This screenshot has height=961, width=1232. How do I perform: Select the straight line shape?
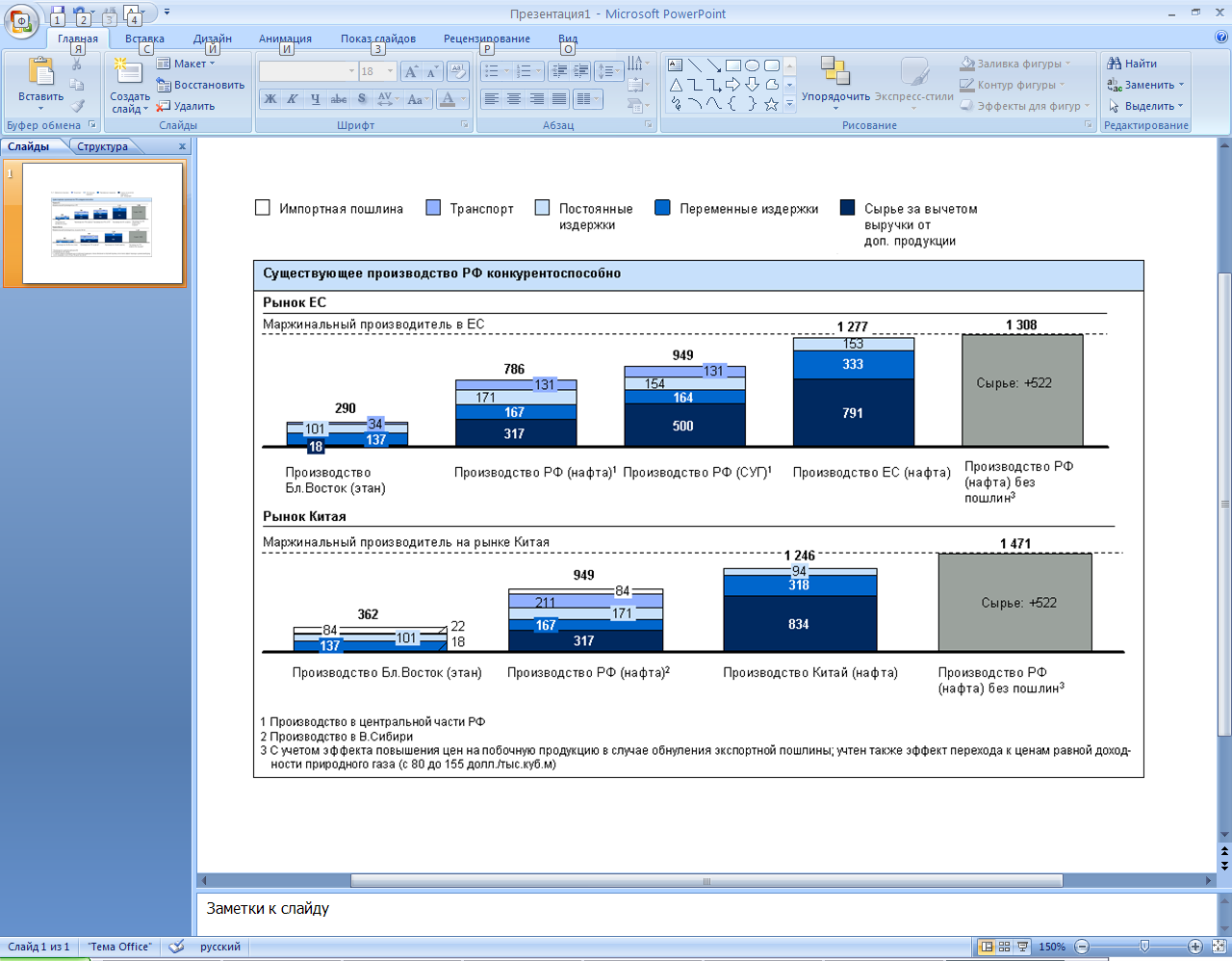click(x=695, y=65)
